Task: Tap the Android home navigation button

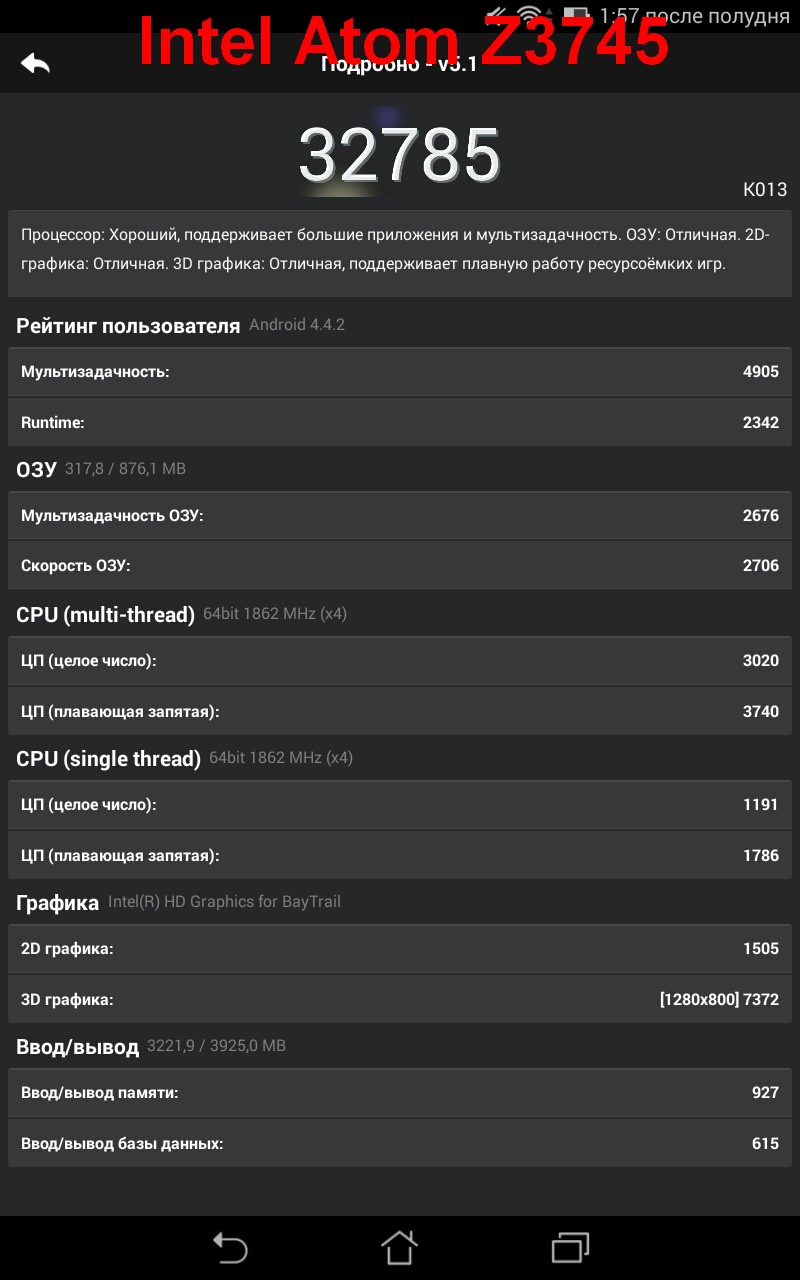Action: point(399,1247)
